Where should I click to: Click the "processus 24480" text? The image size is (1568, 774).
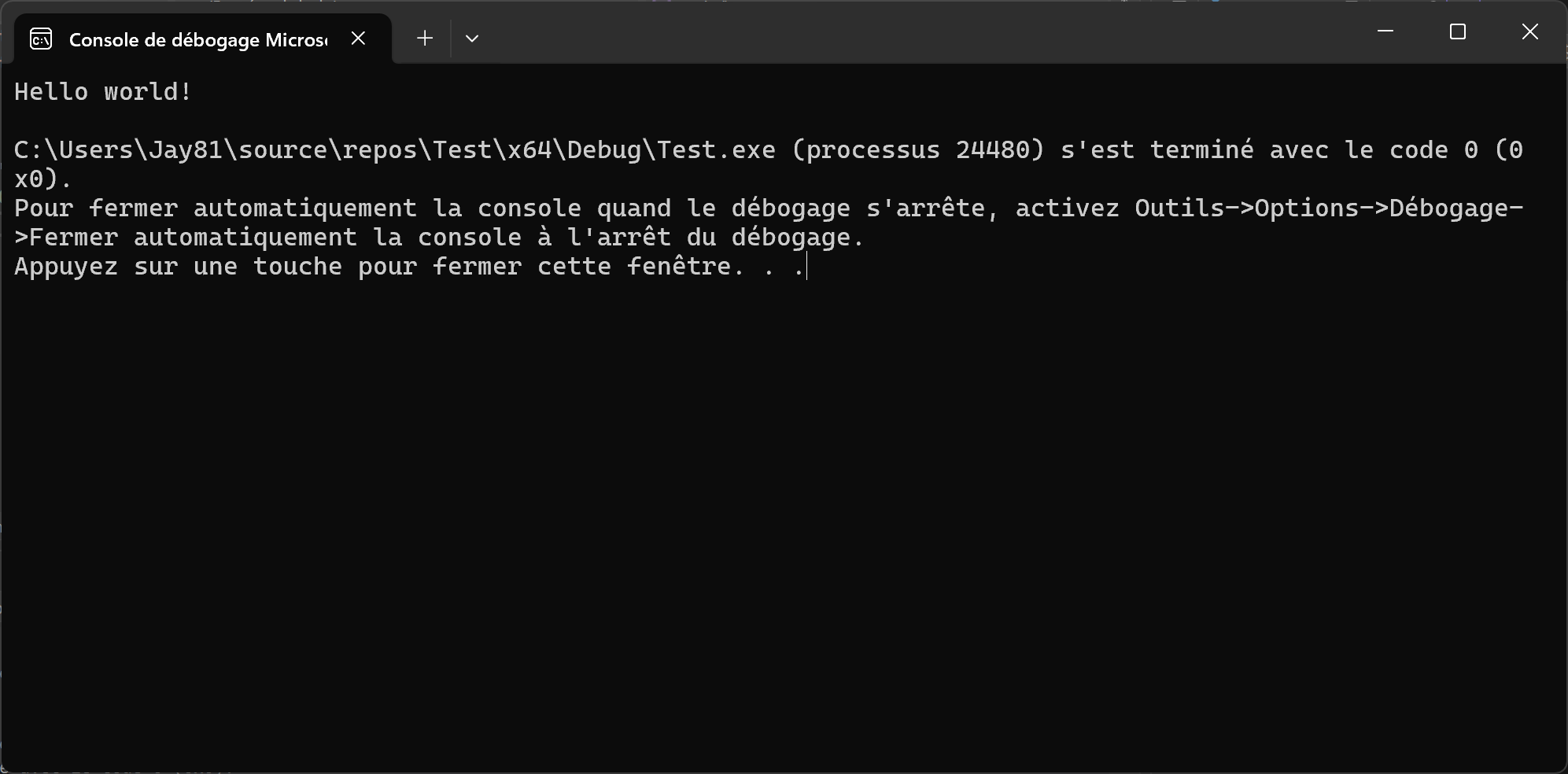pyautogui.click(x=917, y=150)
